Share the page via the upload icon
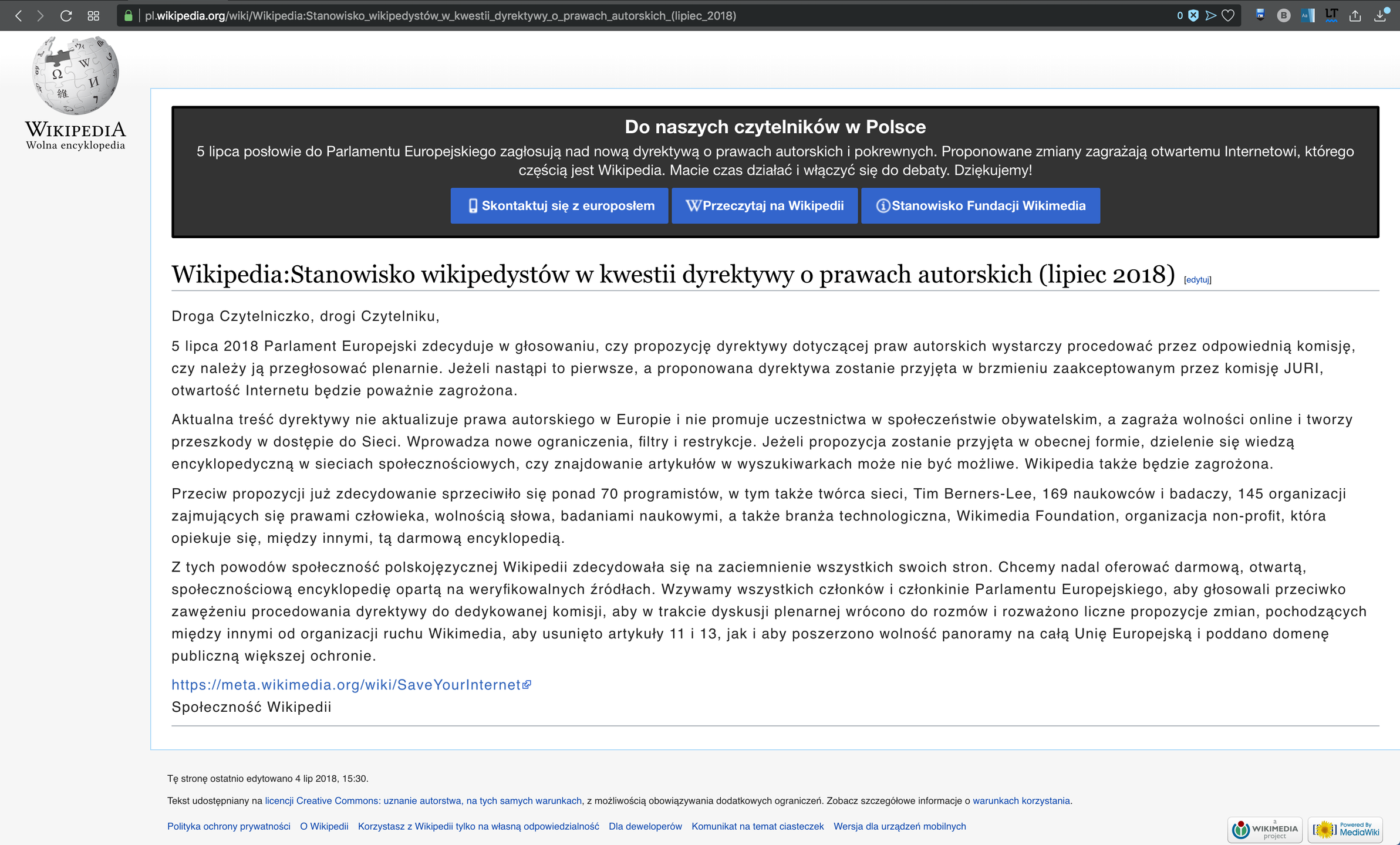The height and width of the screenshot is (845, 1400). pyautogui.click(x=1355, y=16)
